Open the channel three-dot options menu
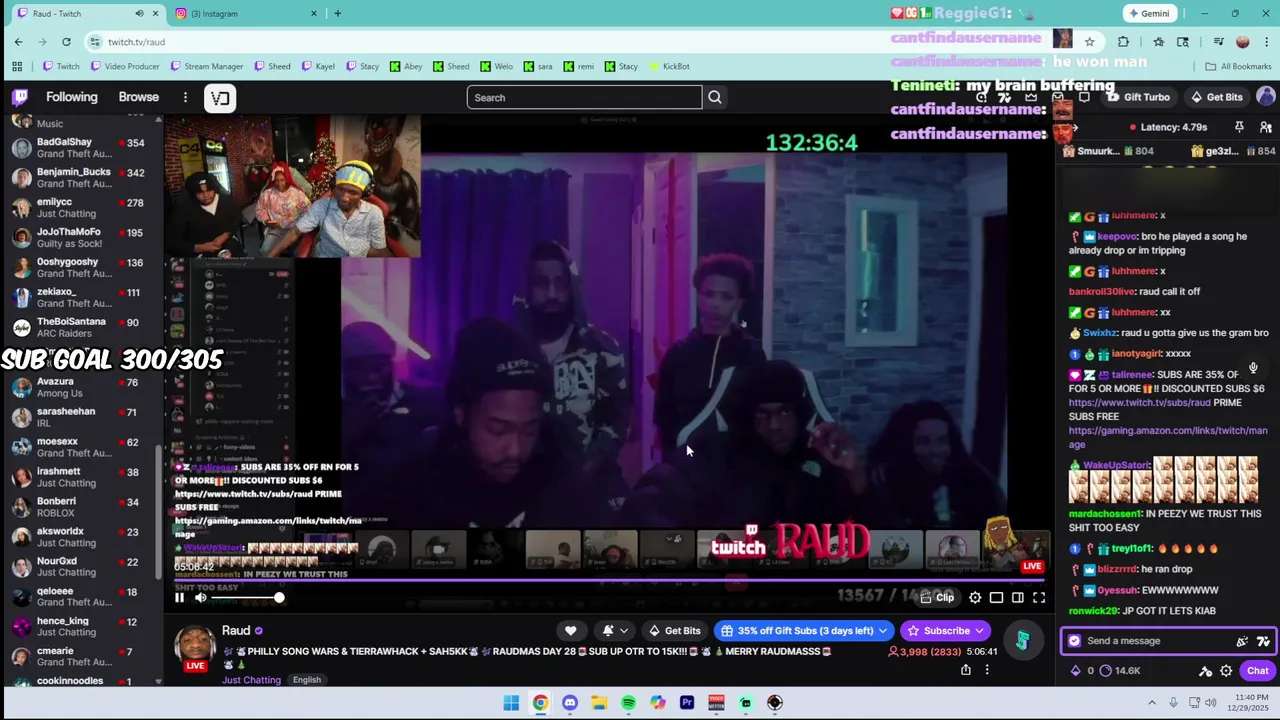 click(x=987, y=670)
